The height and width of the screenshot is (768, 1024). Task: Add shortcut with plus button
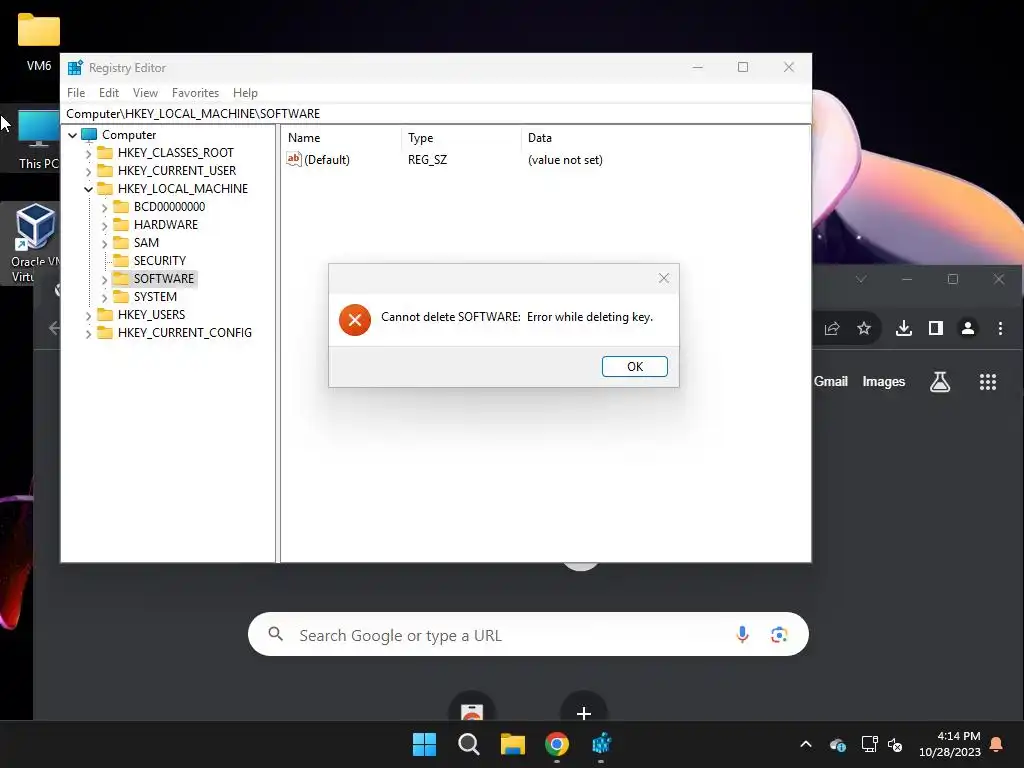(584, 712)
